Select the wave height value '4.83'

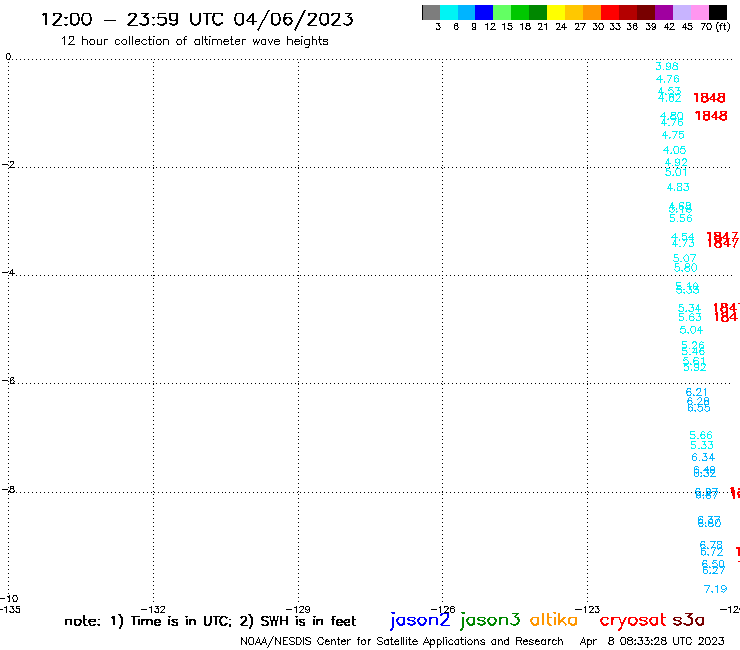[x=678, y=187]
